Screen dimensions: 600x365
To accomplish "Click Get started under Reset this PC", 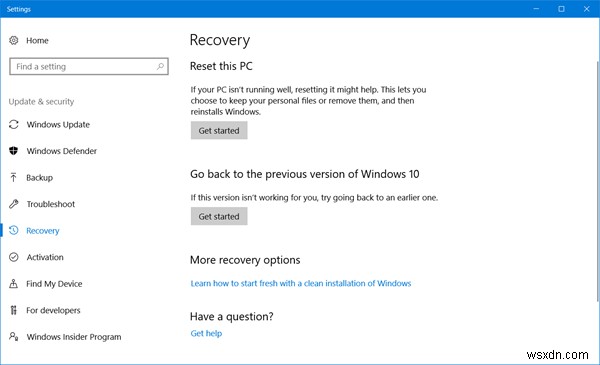I will [x=219, y=130].
